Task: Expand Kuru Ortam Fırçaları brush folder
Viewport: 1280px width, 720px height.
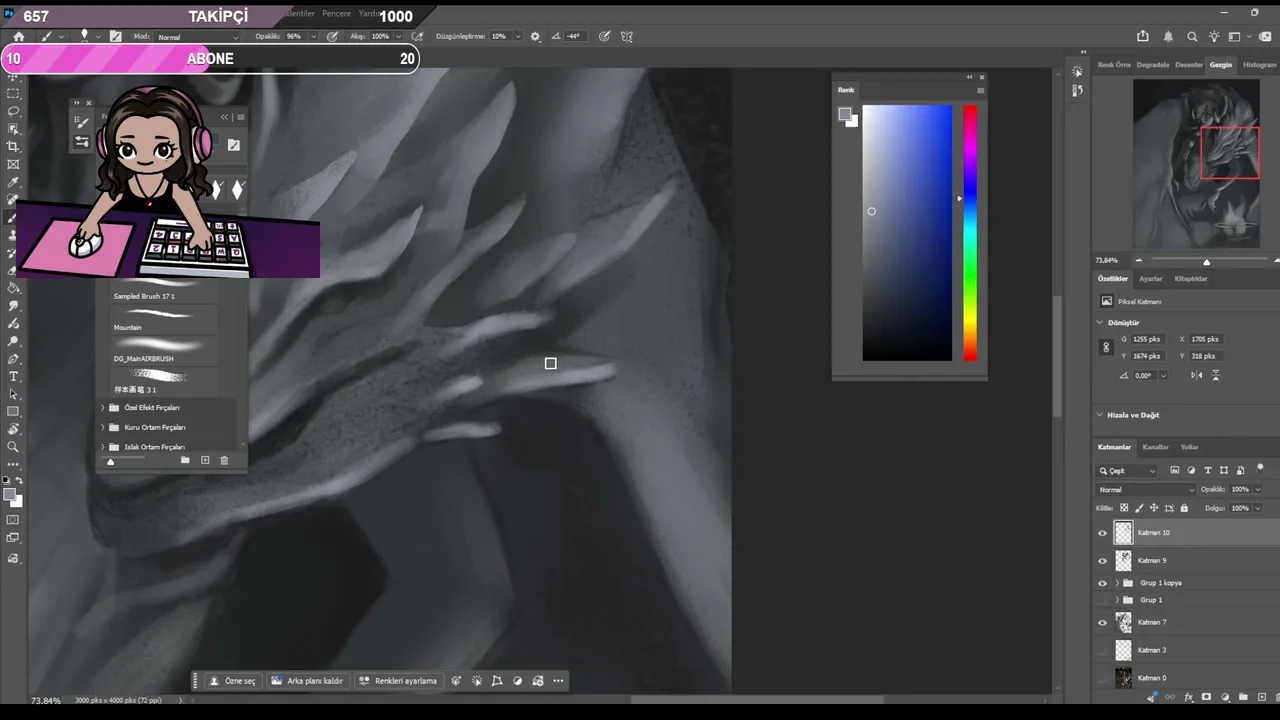Action: pyautogui.click(x=102, y=427)
